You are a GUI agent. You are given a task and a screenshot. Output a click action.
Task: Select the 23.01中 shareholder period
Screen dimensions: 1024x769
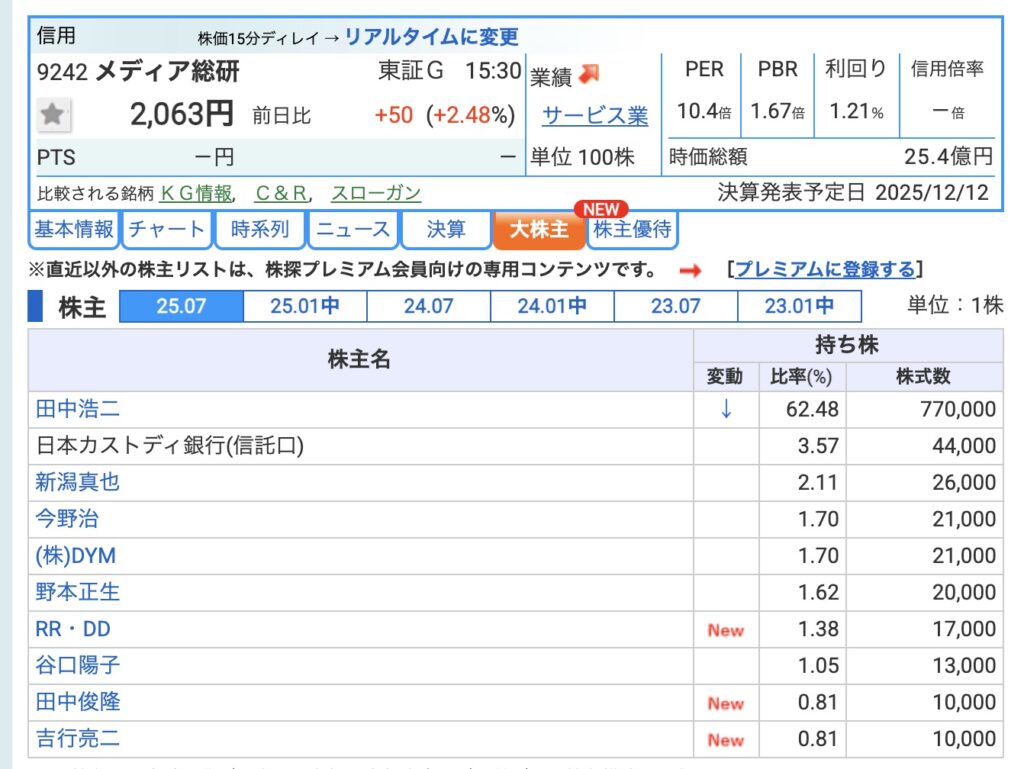pos(799,306)
